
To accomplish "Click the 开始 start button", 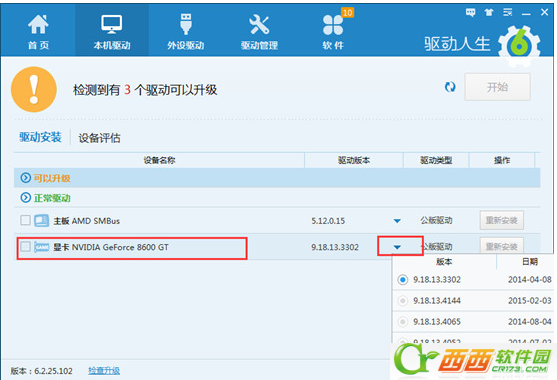I will (497, 87).
